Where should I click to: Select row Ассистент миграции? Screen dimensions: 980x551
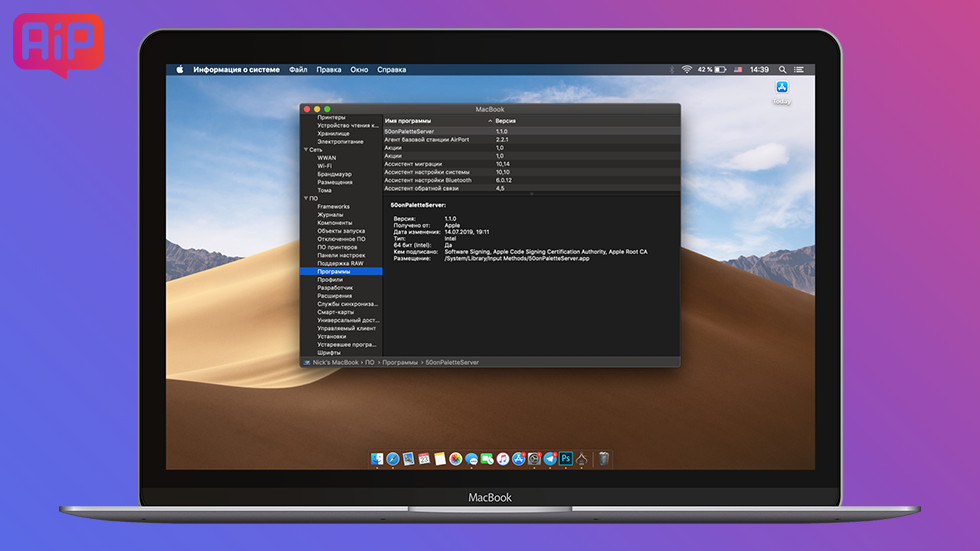pos(531,164)
